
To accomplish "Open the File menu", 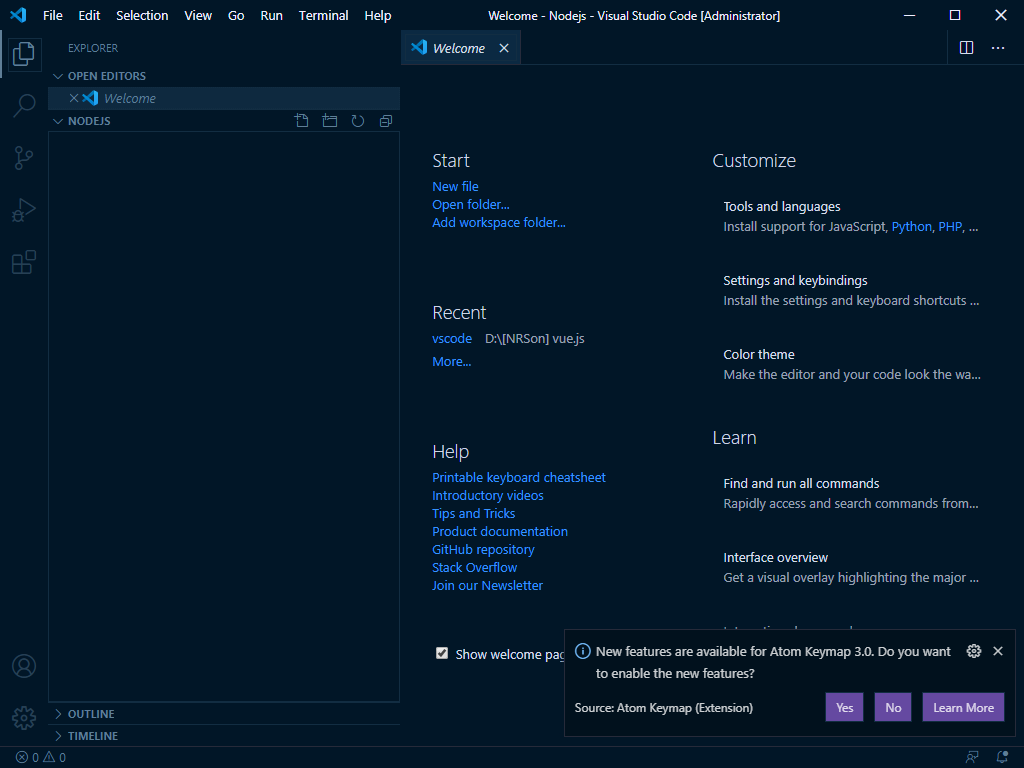I will 53,15.
